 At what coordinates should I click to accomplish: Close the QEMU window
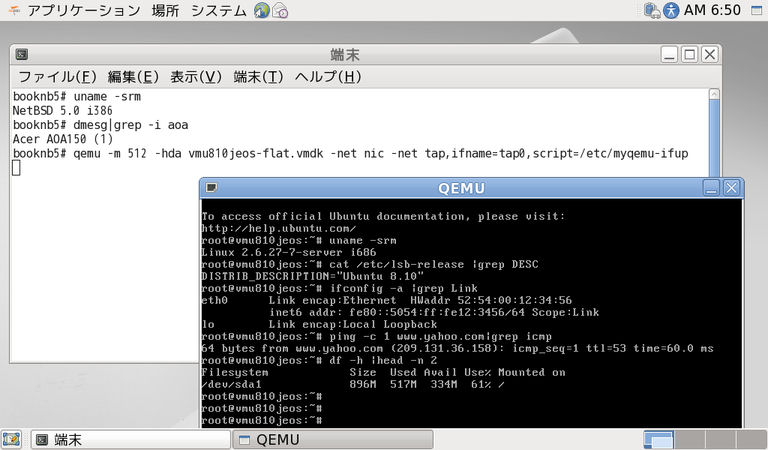[x=732, y=188]
